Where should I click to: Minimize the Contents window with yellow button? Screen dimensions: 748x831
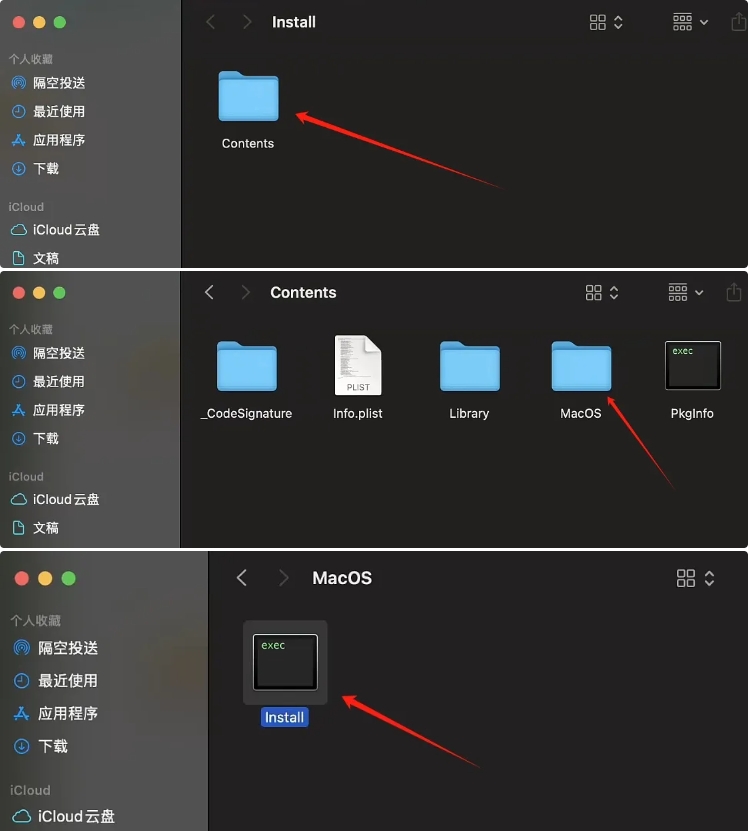[x=39, y=293]
